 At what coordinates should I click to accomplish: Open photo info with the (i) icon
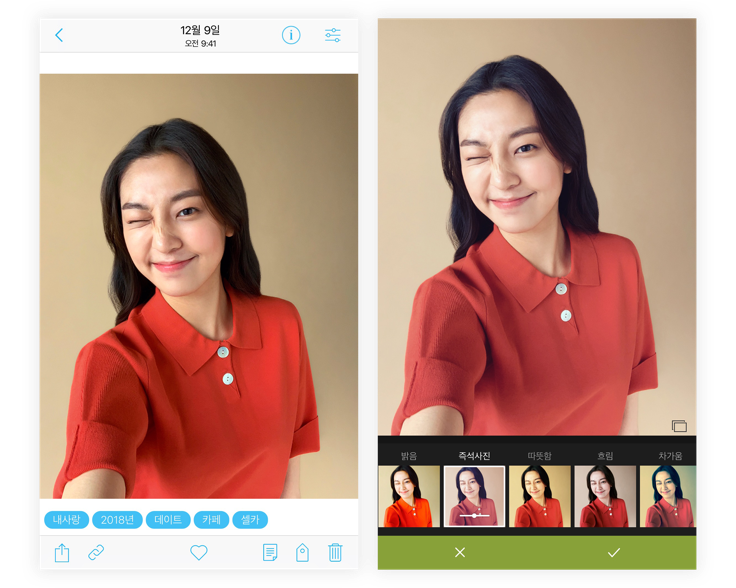click(291, 35)
